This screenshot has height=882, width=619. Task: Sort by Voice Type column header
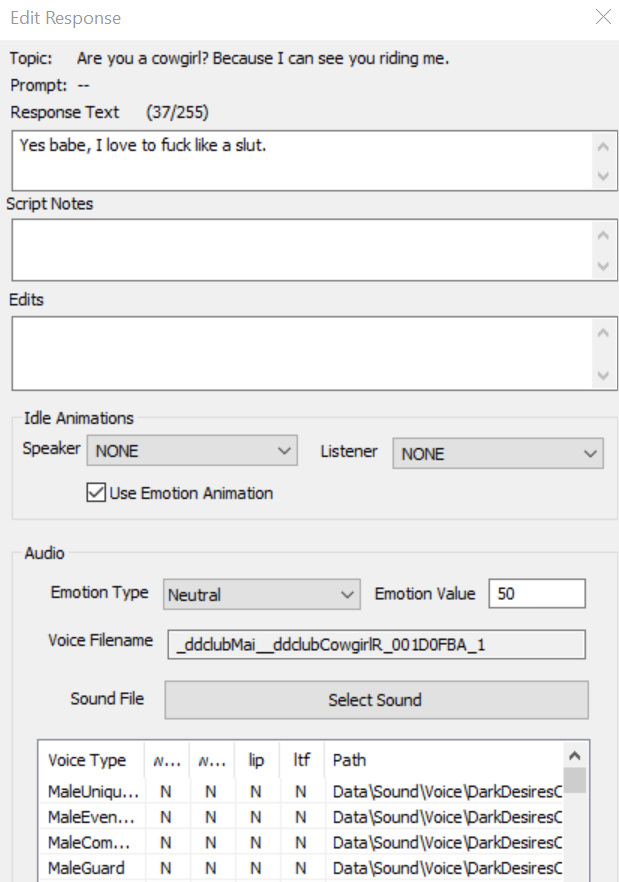coord(92,760)
